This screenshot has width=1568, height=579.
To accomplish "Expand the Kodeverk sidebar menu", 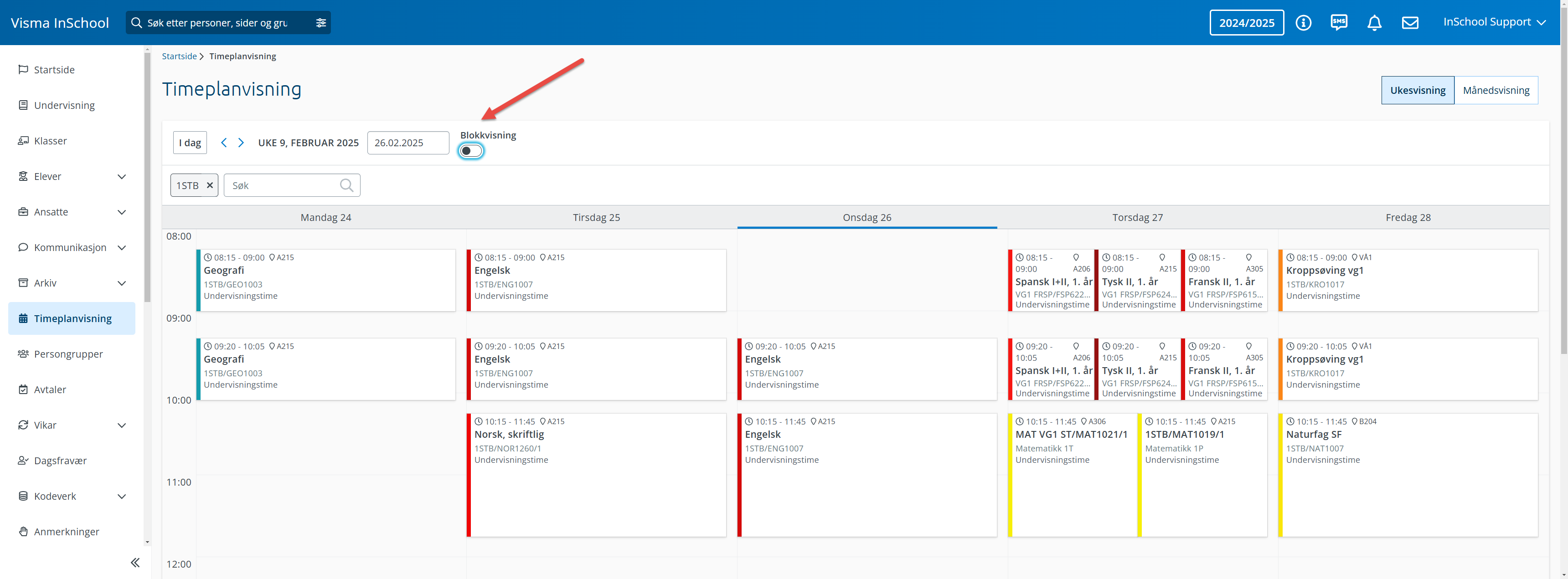I will [121, 496].
